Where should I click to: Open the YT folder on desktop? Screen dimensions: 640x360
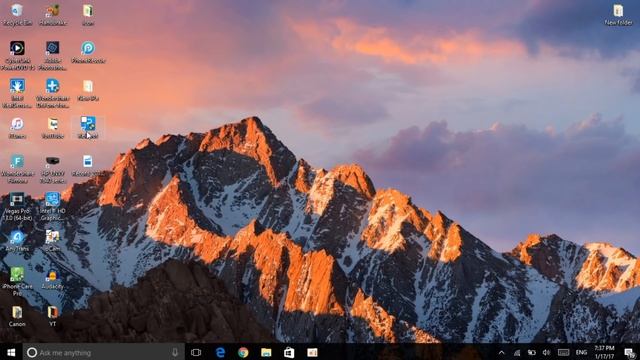click(53, 316)
